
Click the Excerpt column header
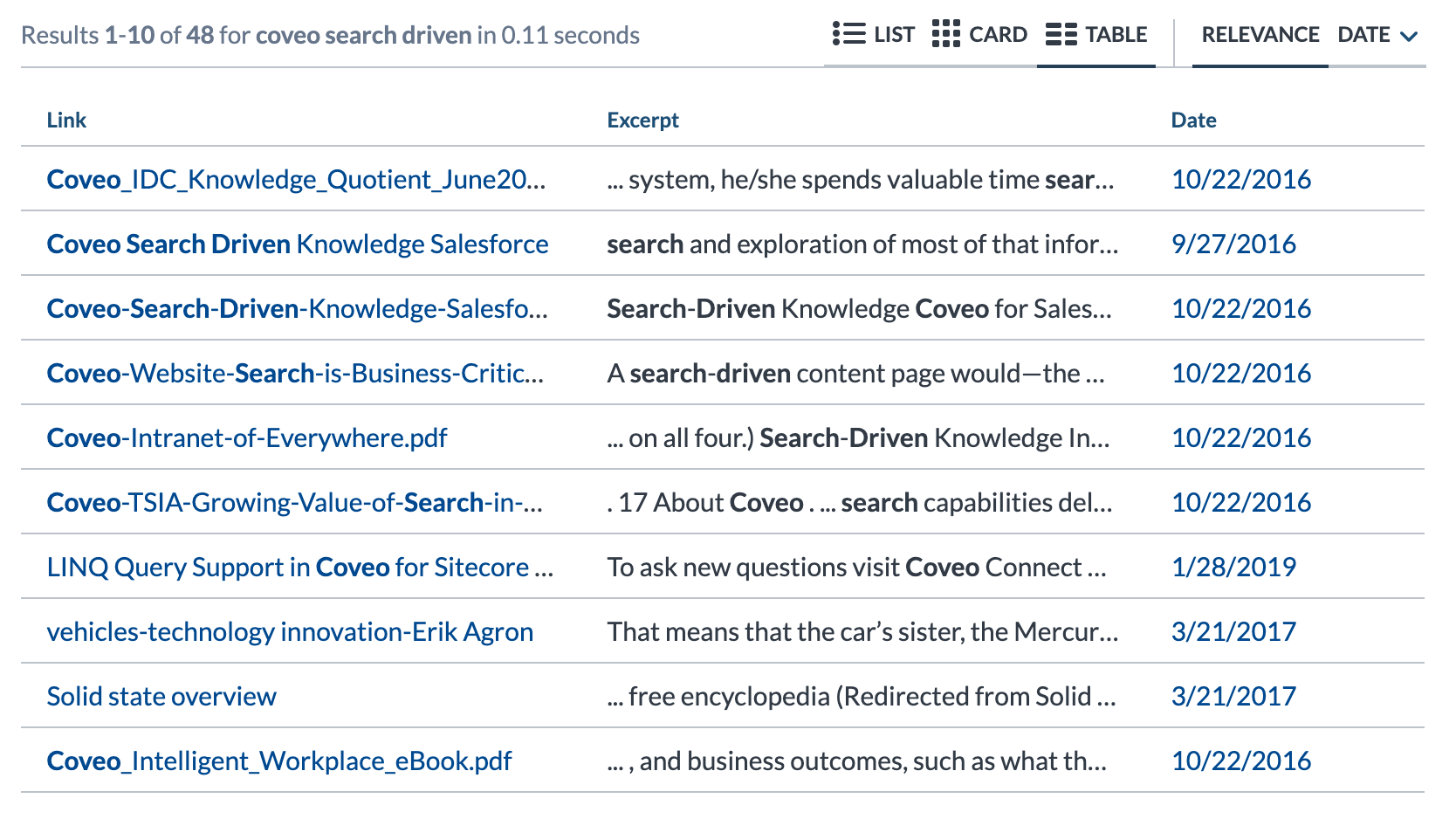coord(642,120)
